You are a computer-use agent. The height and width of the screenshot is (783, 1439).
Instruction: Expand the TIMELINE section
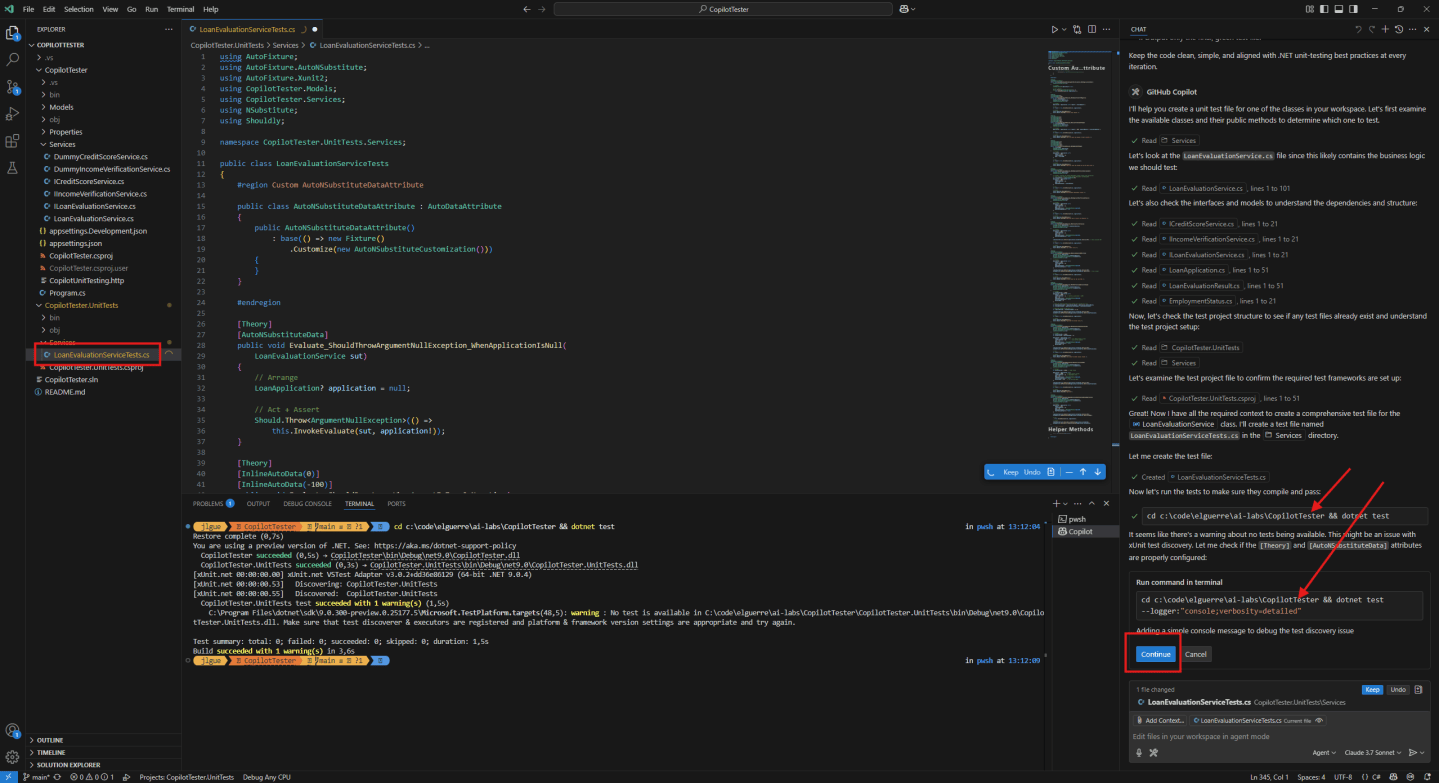pos(105,752)
